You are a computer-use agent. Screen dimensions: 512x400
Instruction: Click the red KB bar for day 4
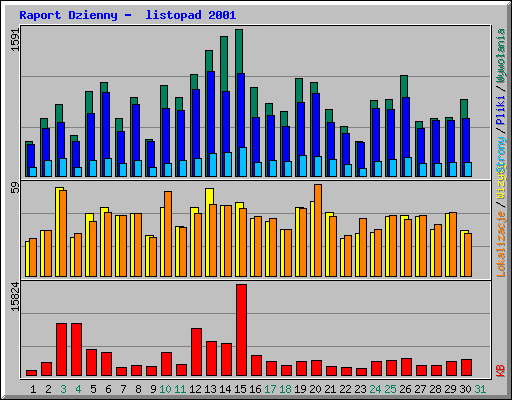click(77, 349)
